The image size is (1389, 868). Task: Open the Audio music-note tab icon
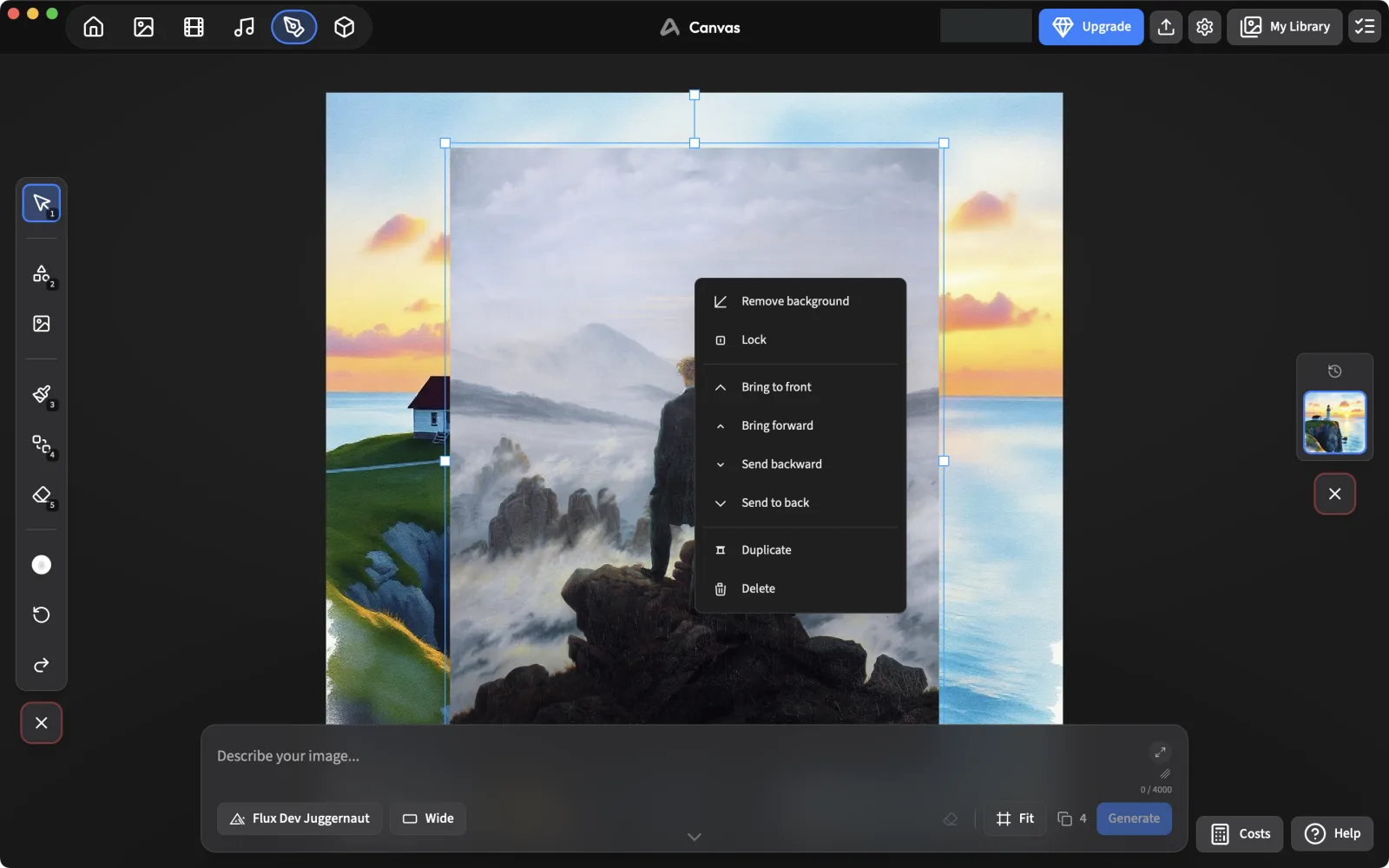(x=244, y=27)
